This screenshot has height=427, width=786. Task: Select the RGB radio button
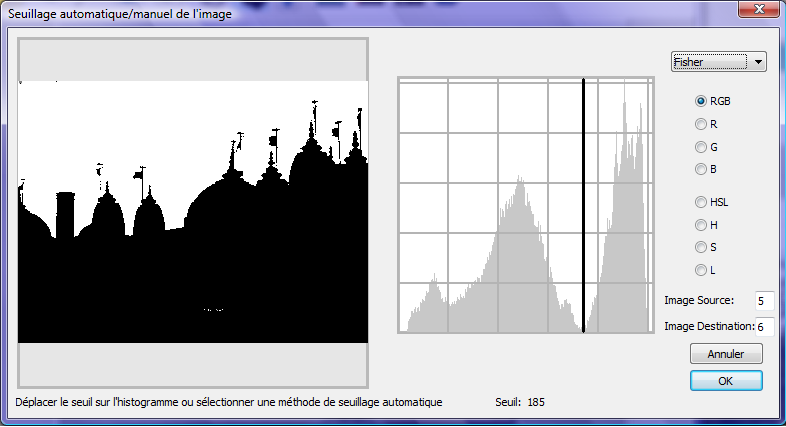click(x=701, y=101)
